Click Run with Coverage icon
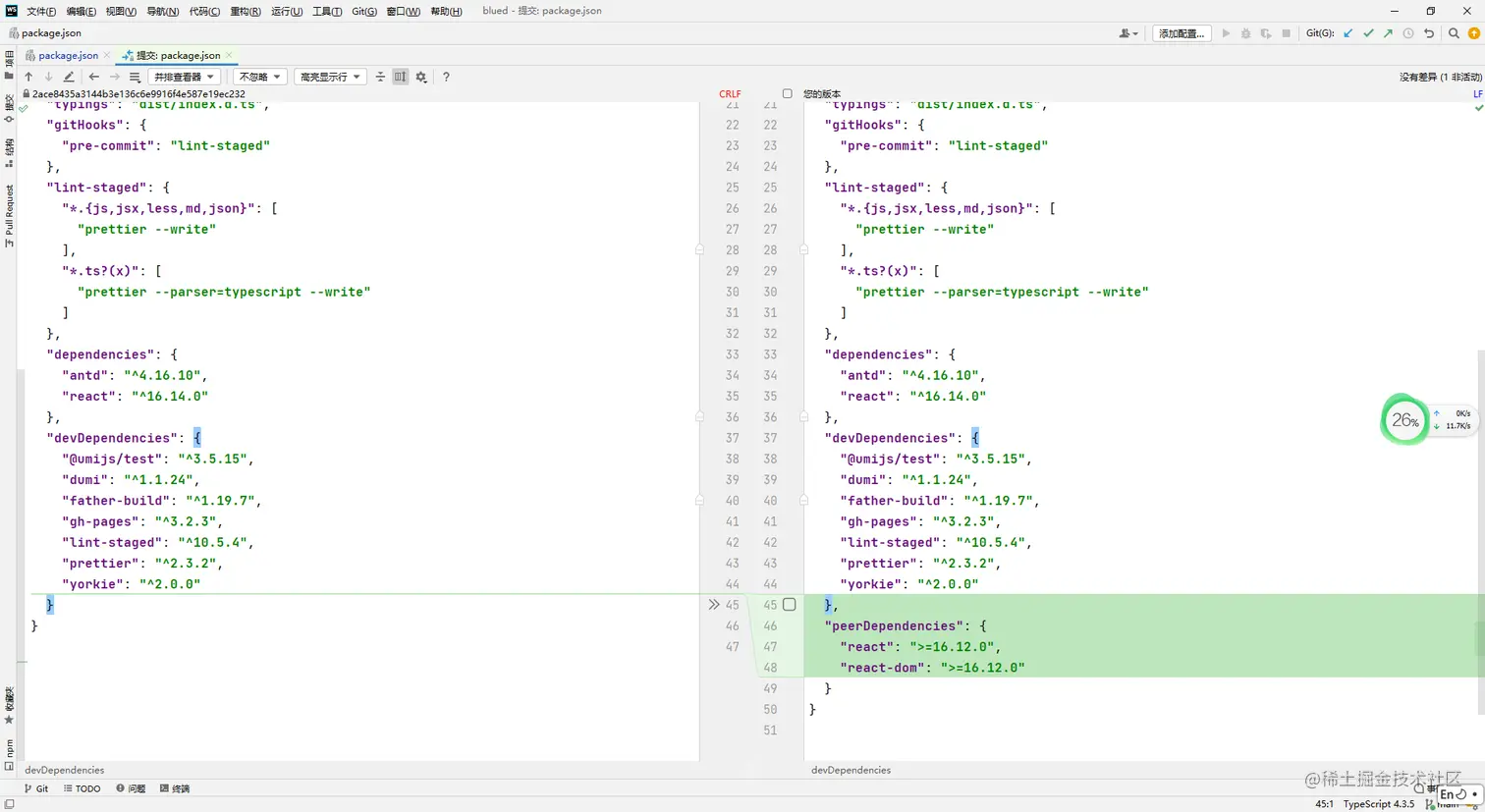1485x812 pixels. (1266, 33)
